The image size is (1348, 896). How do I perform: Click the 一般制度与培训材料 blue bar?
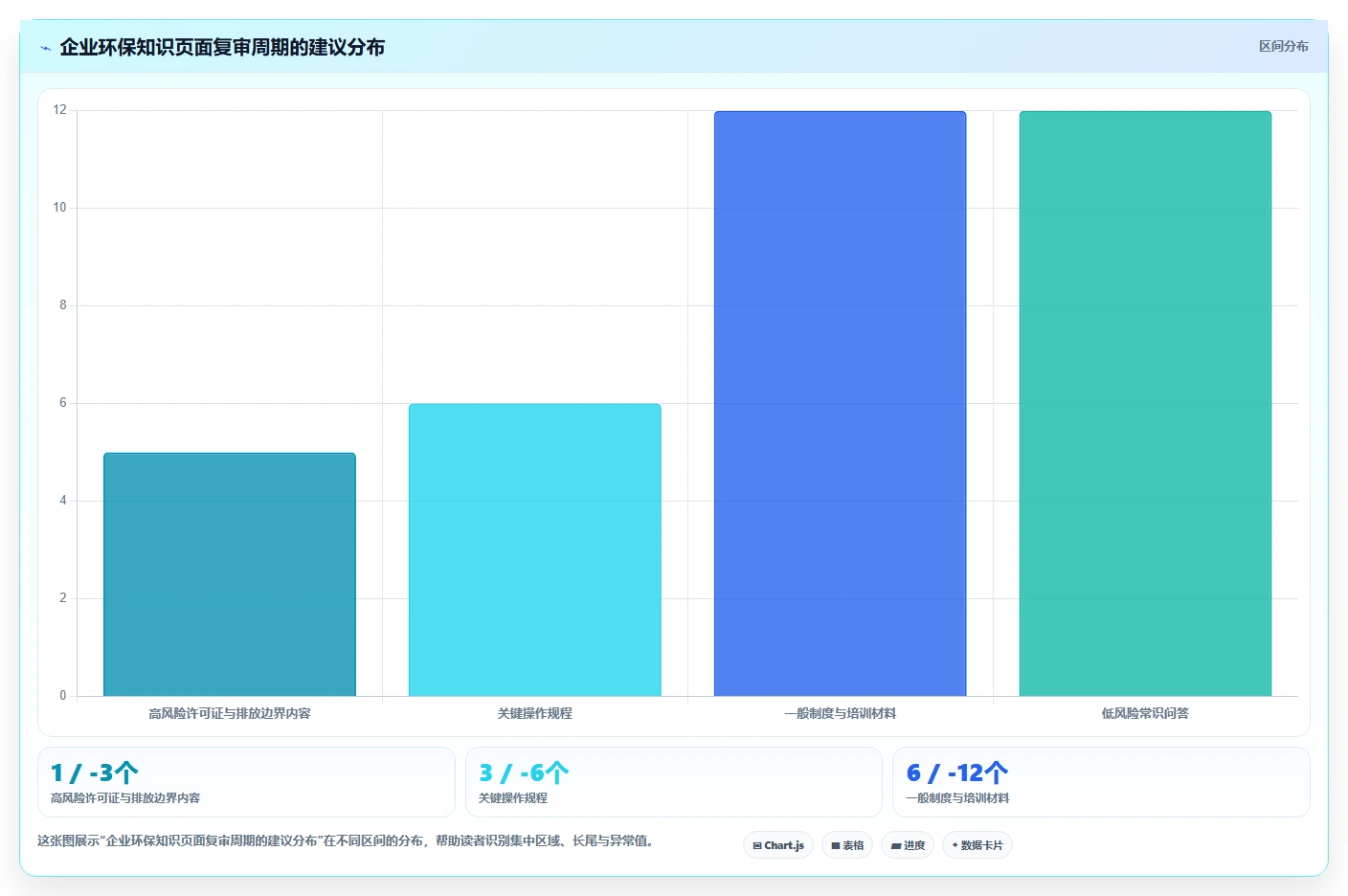[x=840, y=403]
